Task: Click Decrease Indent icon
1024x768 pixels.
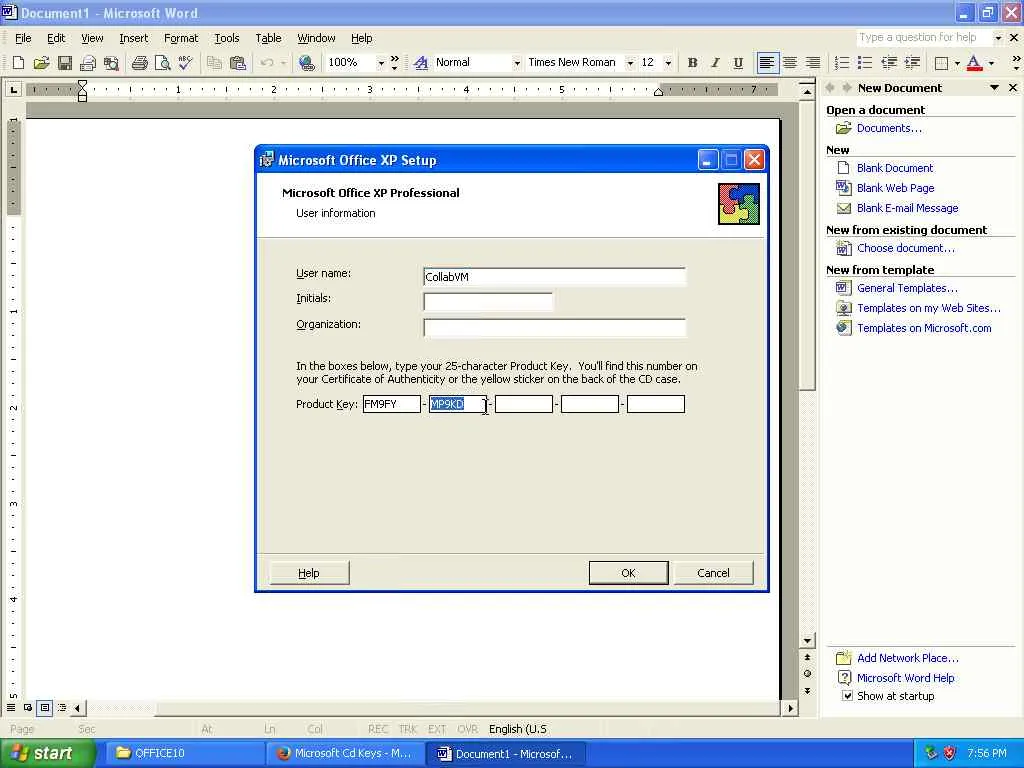Action: [889, 63]
